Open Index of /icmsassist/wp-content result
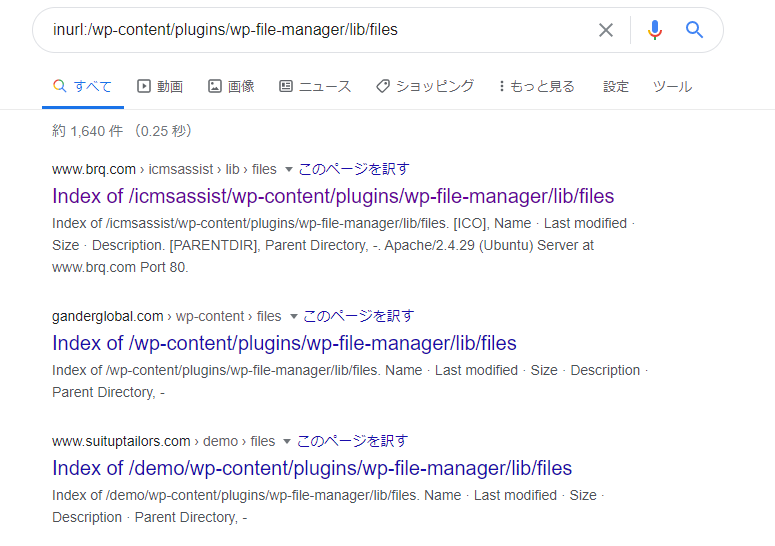This screenshot has width=775, height=546. 333,196
